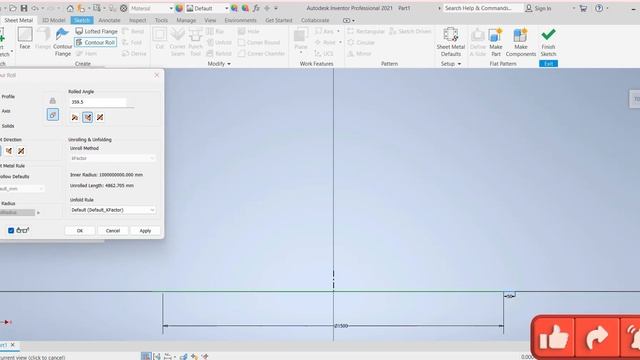Screen dimensions: 640x360
Task: Click the Make Part tool
Action: [496, 42]
